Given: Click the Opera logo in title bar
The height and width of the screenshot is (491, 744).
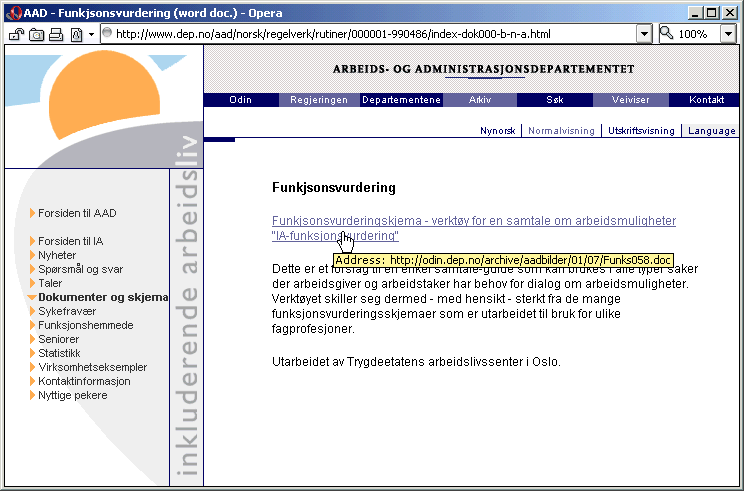Looking at the screenshot, I should [14, 13].
